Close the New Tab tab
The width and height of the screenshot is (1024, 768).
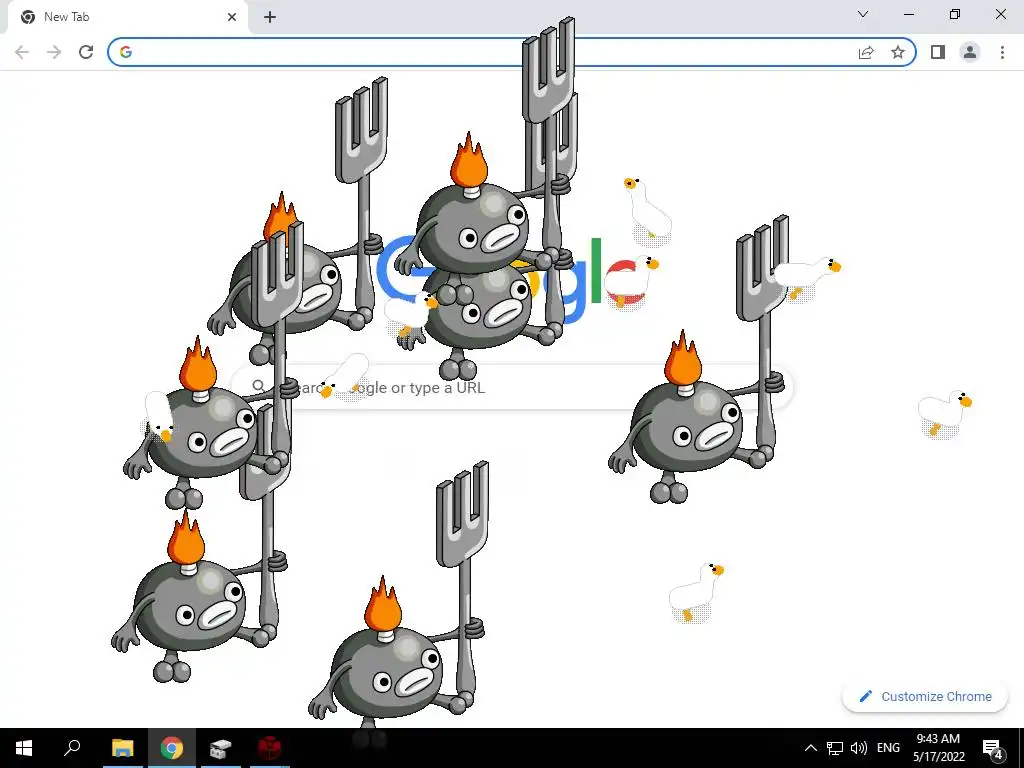(x=232, y=17)
